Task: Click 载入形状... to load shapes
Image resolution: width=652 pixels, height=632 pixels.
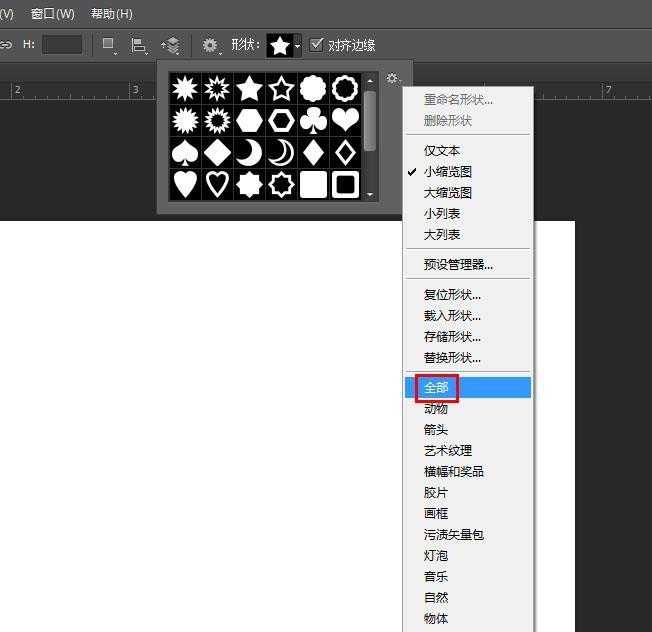Action: coord(452,316)
